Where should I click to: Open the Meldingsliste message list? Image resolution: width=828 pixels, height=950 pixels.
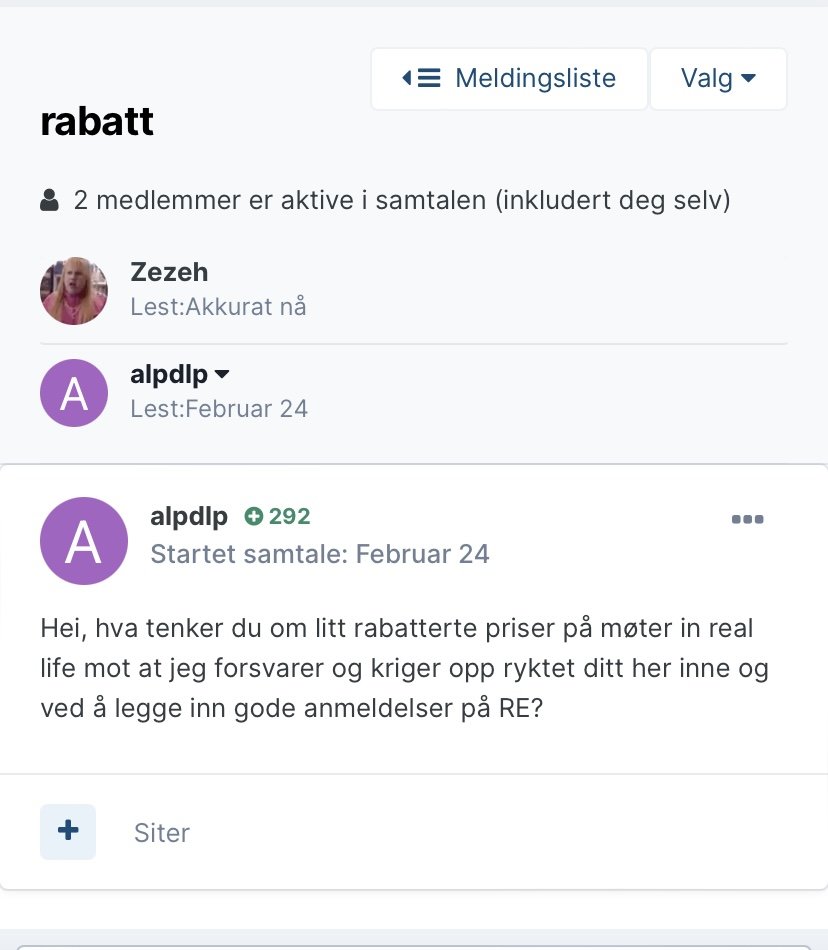click(509, 78)
